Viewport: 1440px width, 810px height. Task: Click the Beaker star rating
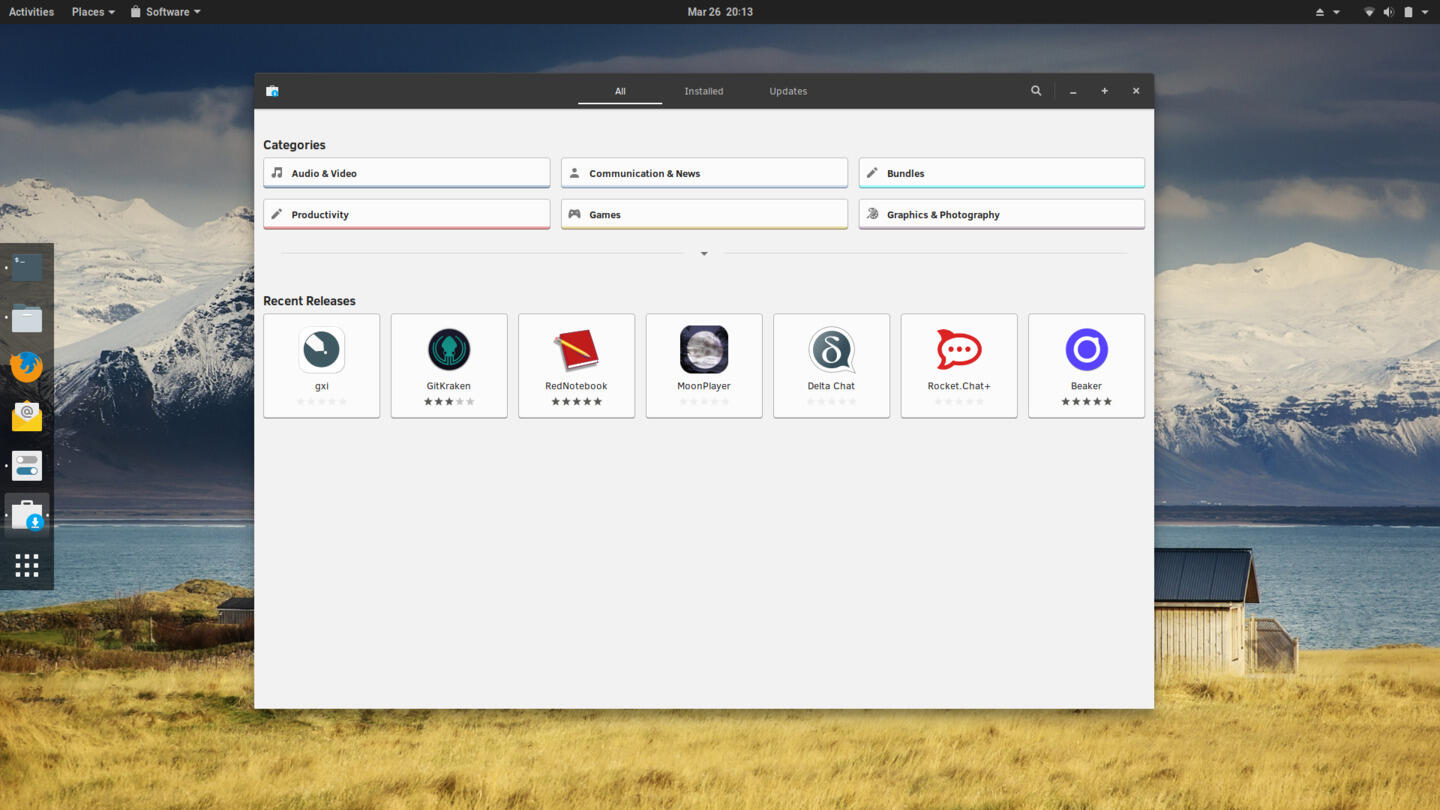1086,402
